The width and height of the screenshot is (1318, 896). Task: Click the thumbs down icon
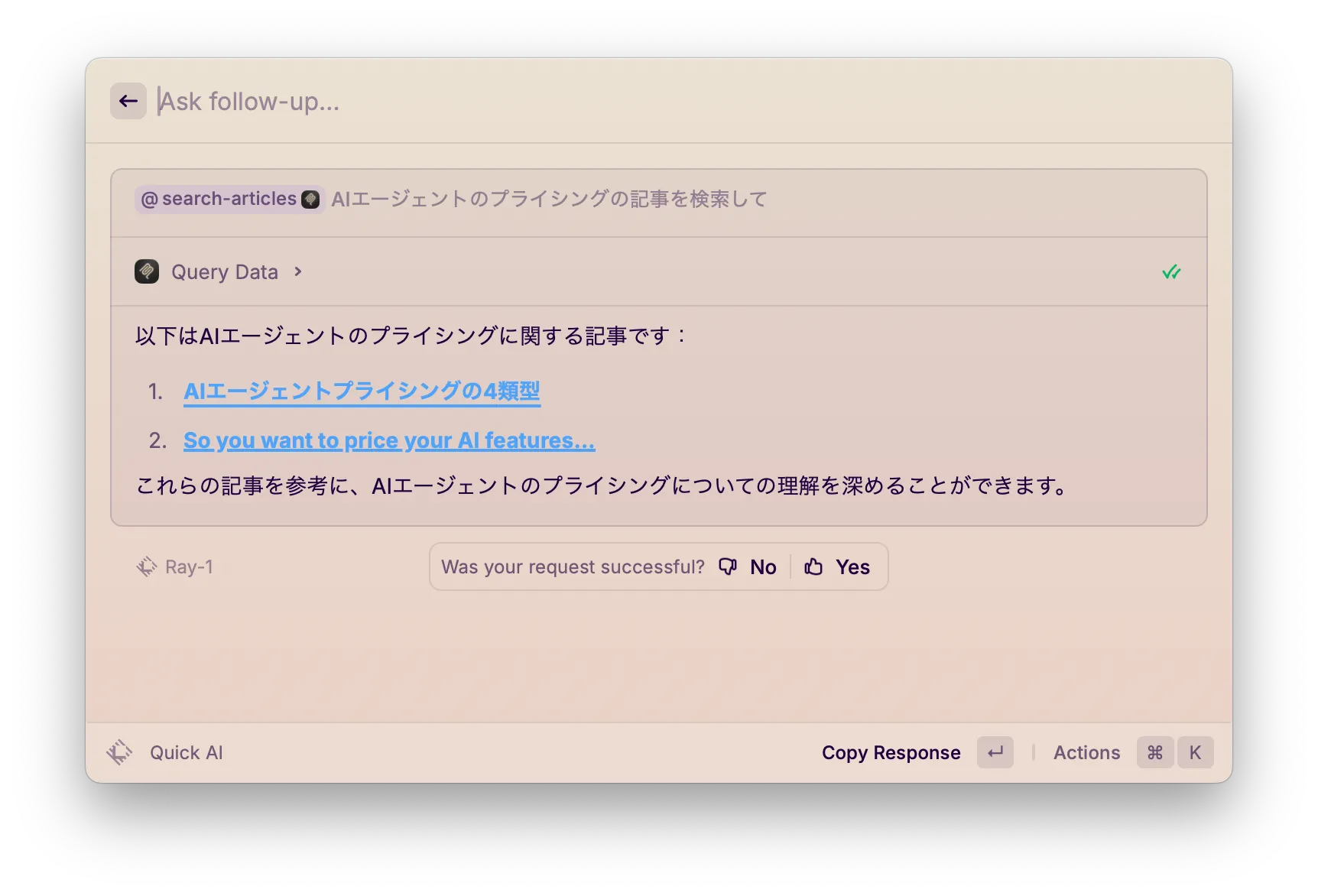tap(728, 566)
